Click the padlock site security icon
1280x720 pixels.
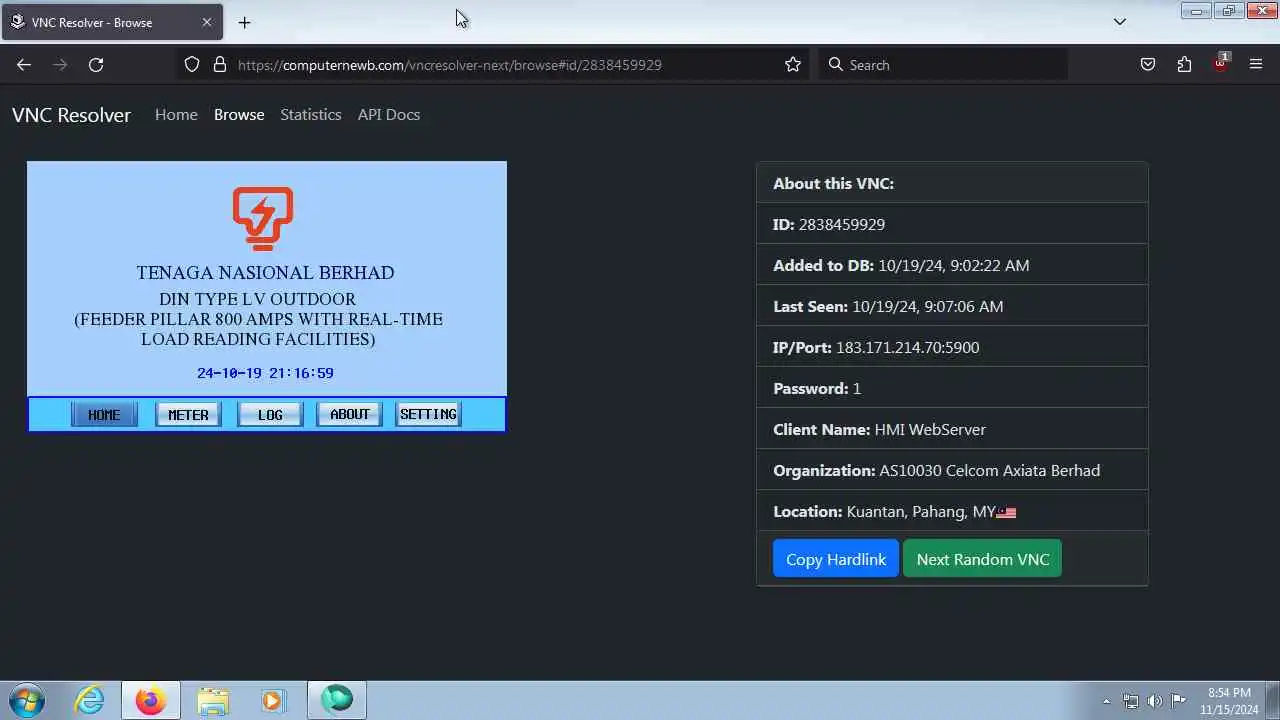coord(220,65)
